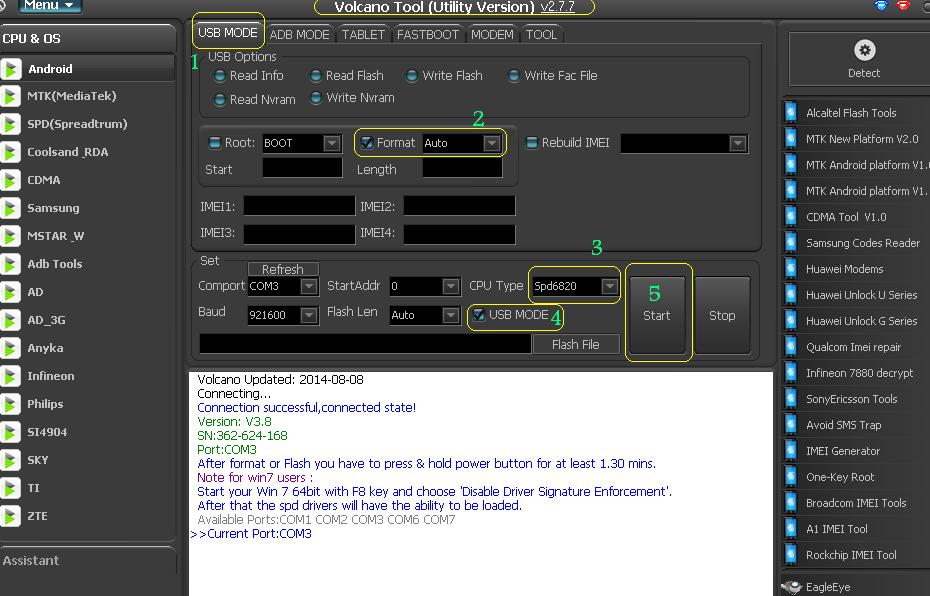Viewport: 930px width, 596px height.
Task: Switch to the TABLET tab
Action: coord(364,34)
